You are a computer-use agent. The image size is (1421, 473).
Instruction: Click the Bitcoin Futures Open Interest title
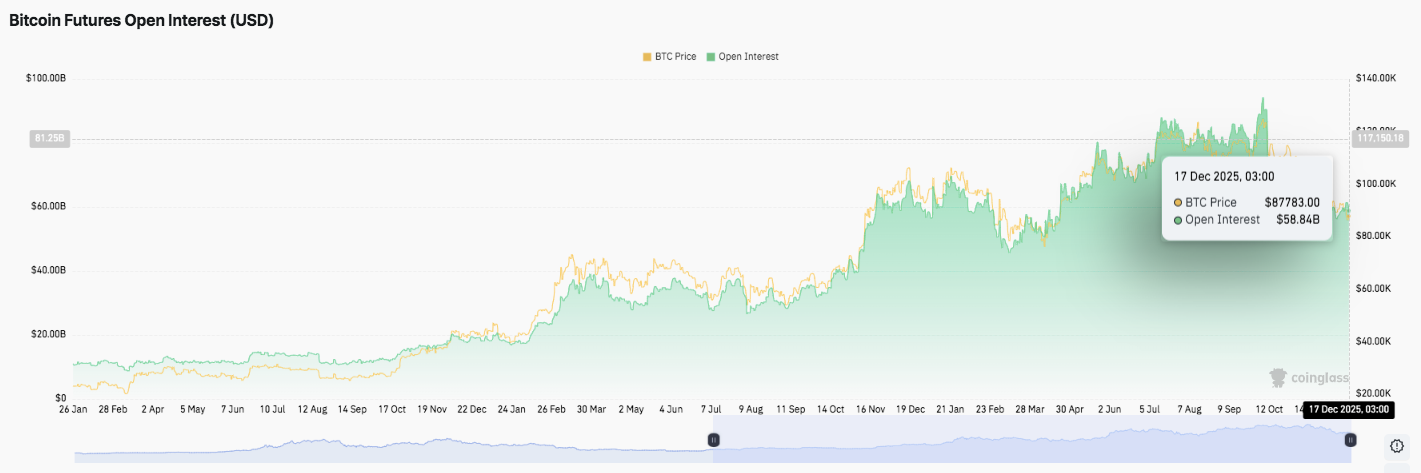pos(141,20)
